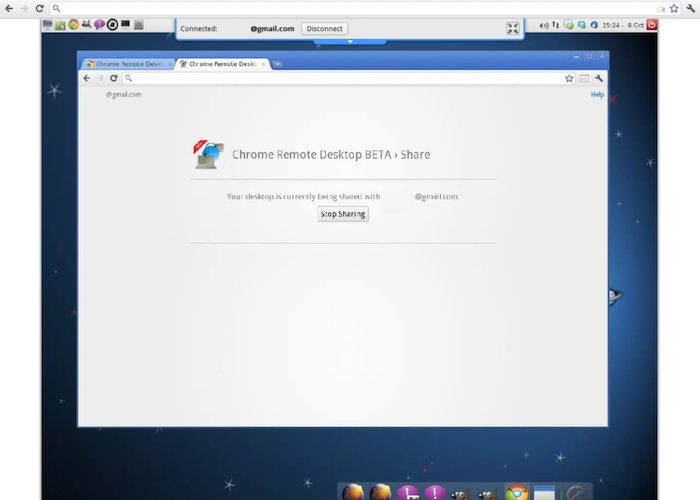This screenshot has width=700, height=500.
Task: Click the purple chat bubble panel icon
Action: tap(99, 25)
